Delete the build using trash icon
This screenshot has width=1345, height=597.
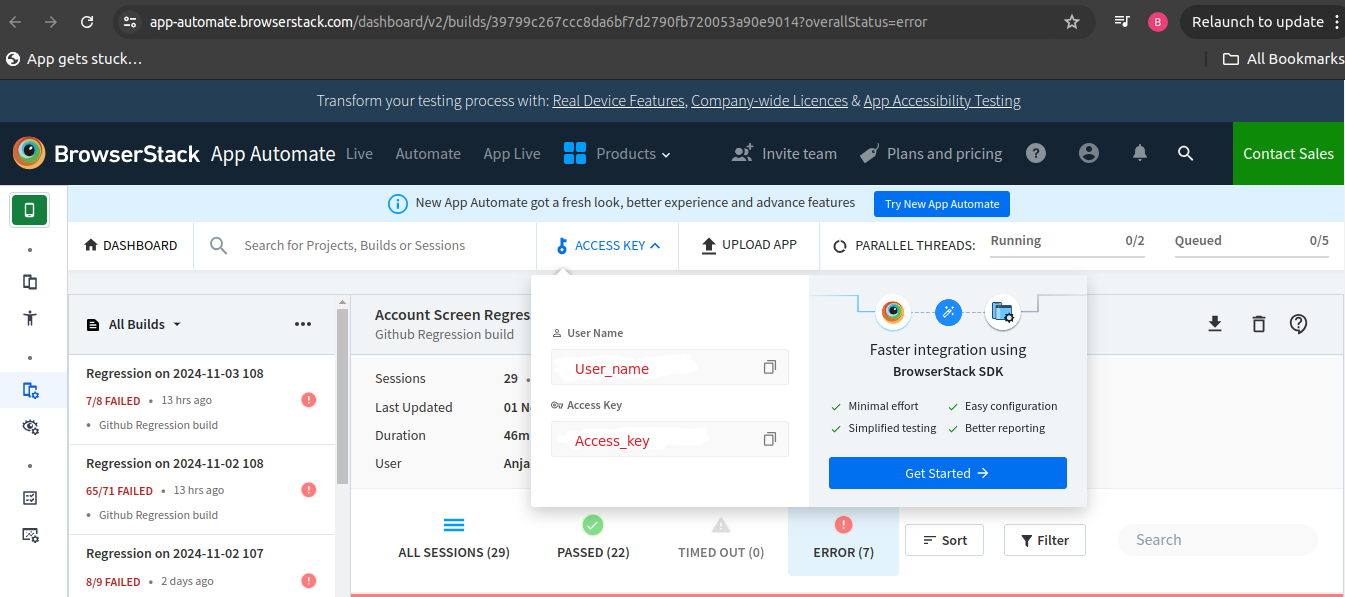[1259, 324]
